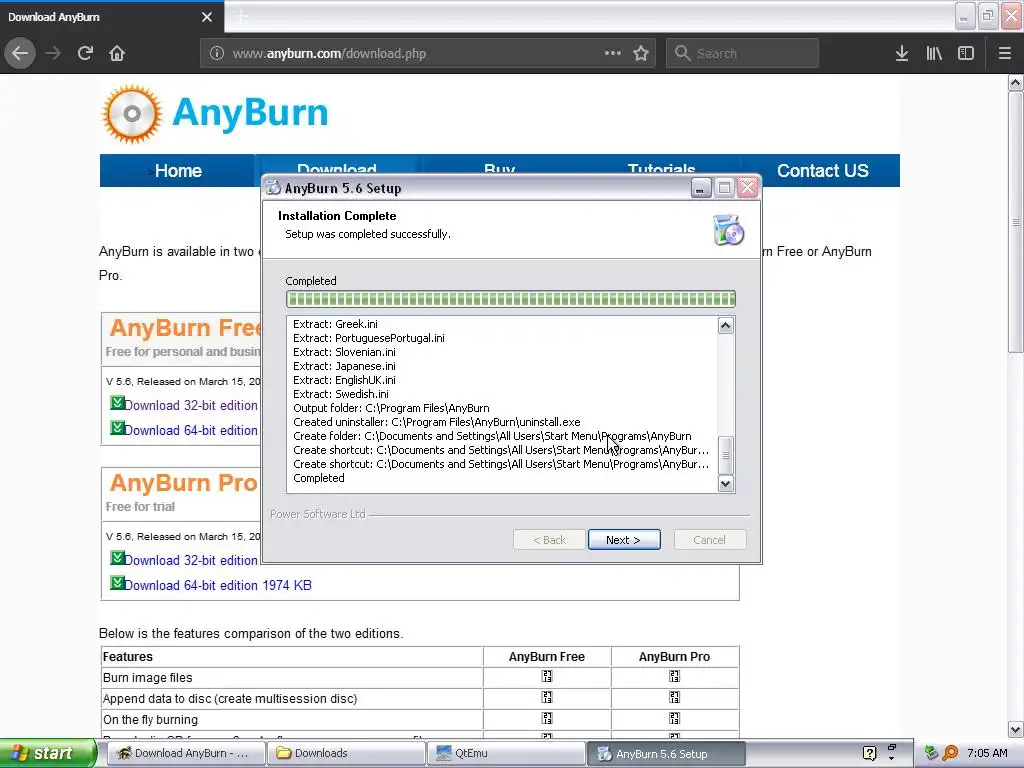Open the Contact US navigation tab
Screen dimensions: 1024x768
click(x=822, y=170)
